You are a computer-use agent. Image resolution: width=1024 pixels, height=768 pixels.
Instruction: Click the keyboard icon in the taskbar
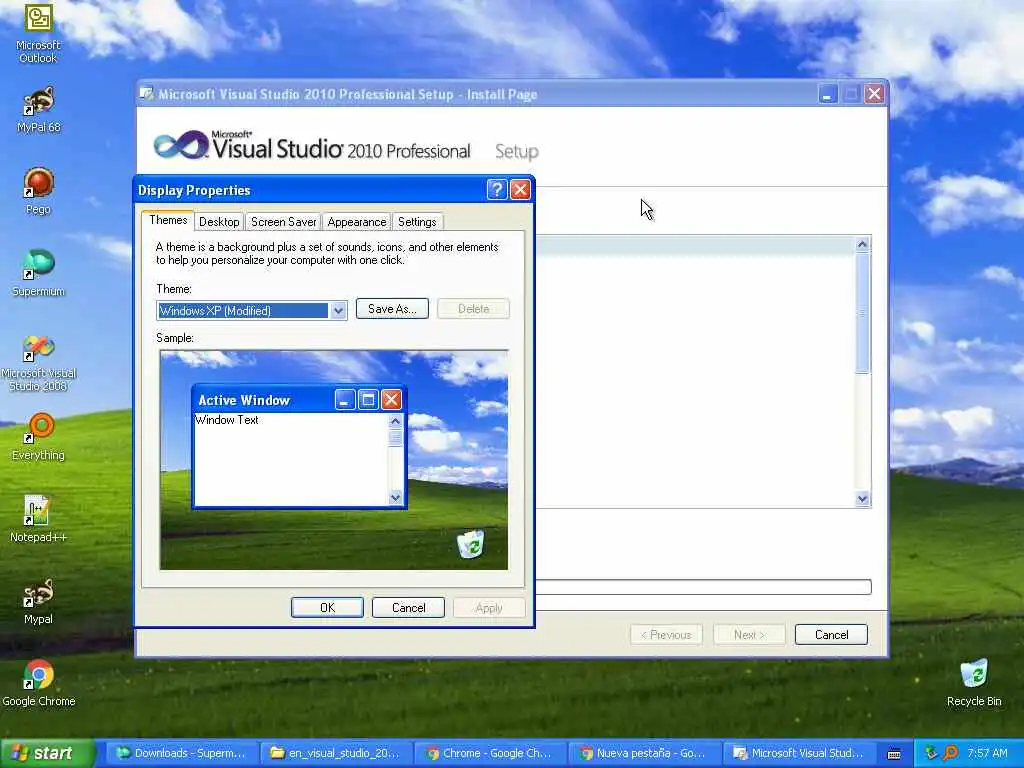pyautogui.click(x=894, y=754)
